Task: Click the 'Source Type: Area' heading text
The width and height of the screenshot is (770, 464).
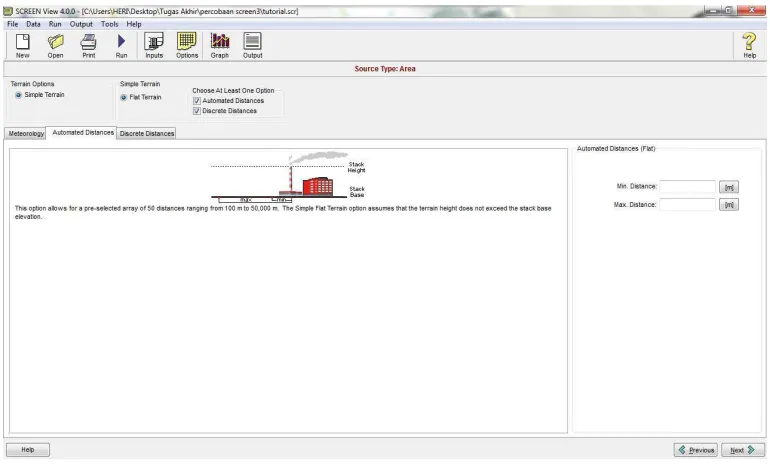Action: coord(385,69)
